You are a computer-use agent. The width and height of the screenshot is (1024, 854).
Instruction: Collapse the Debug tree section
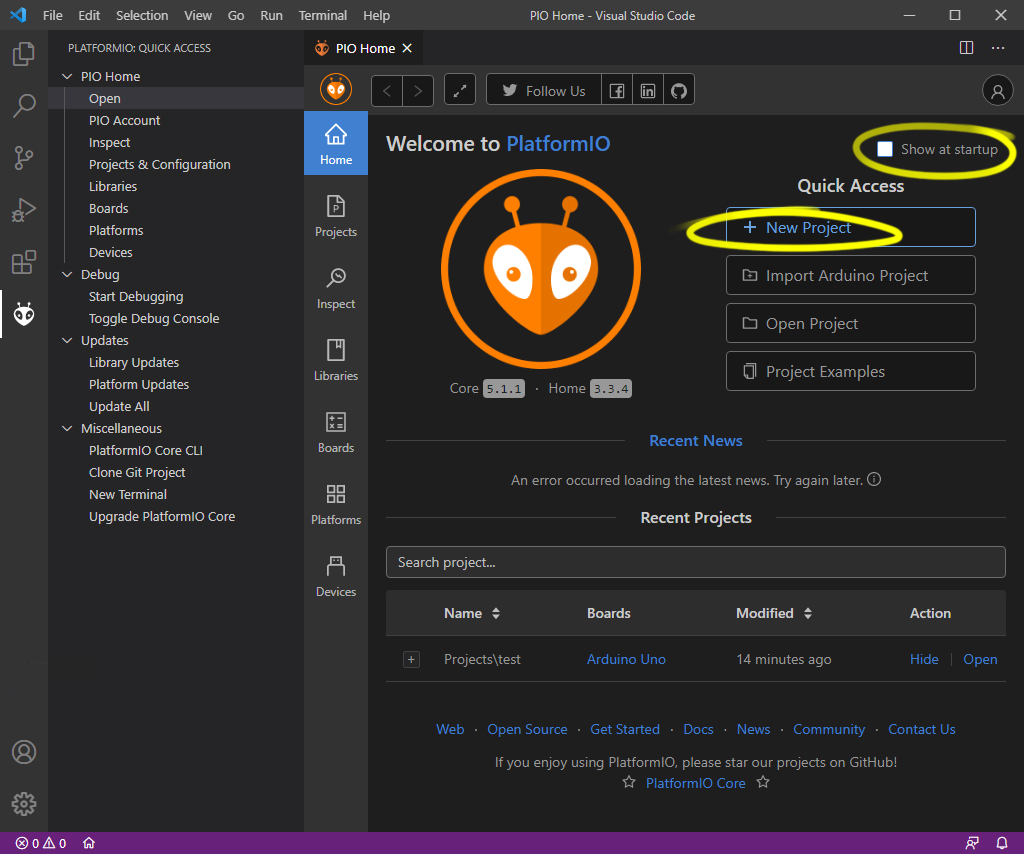67,274
